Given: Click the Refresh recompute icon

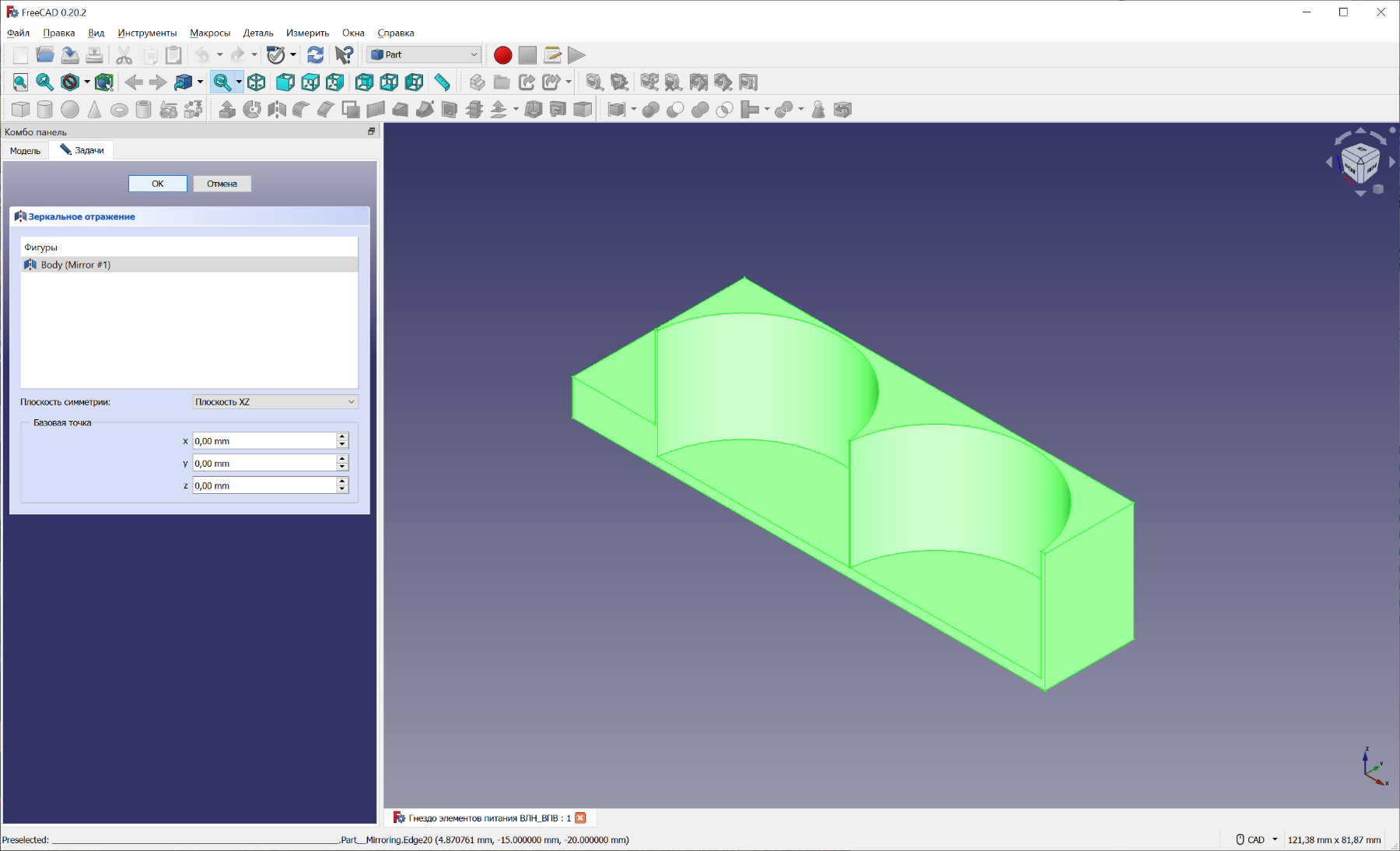Looking at the screenshot, I should [x=315, y=55].
